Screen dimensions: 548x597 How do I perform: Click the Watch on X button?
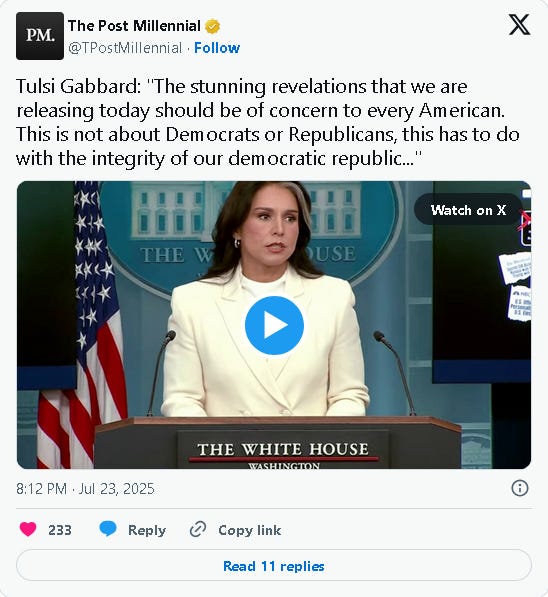coord(468,210)
